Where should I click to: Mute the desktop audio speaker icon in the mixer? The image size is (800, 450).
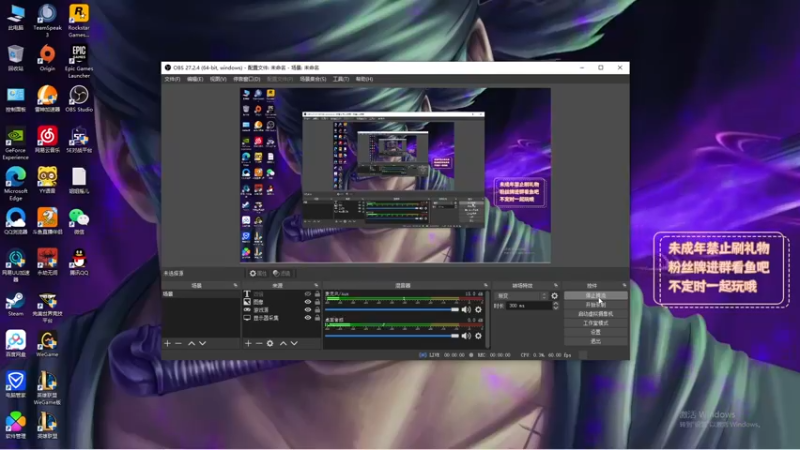[x=466, y=336]
